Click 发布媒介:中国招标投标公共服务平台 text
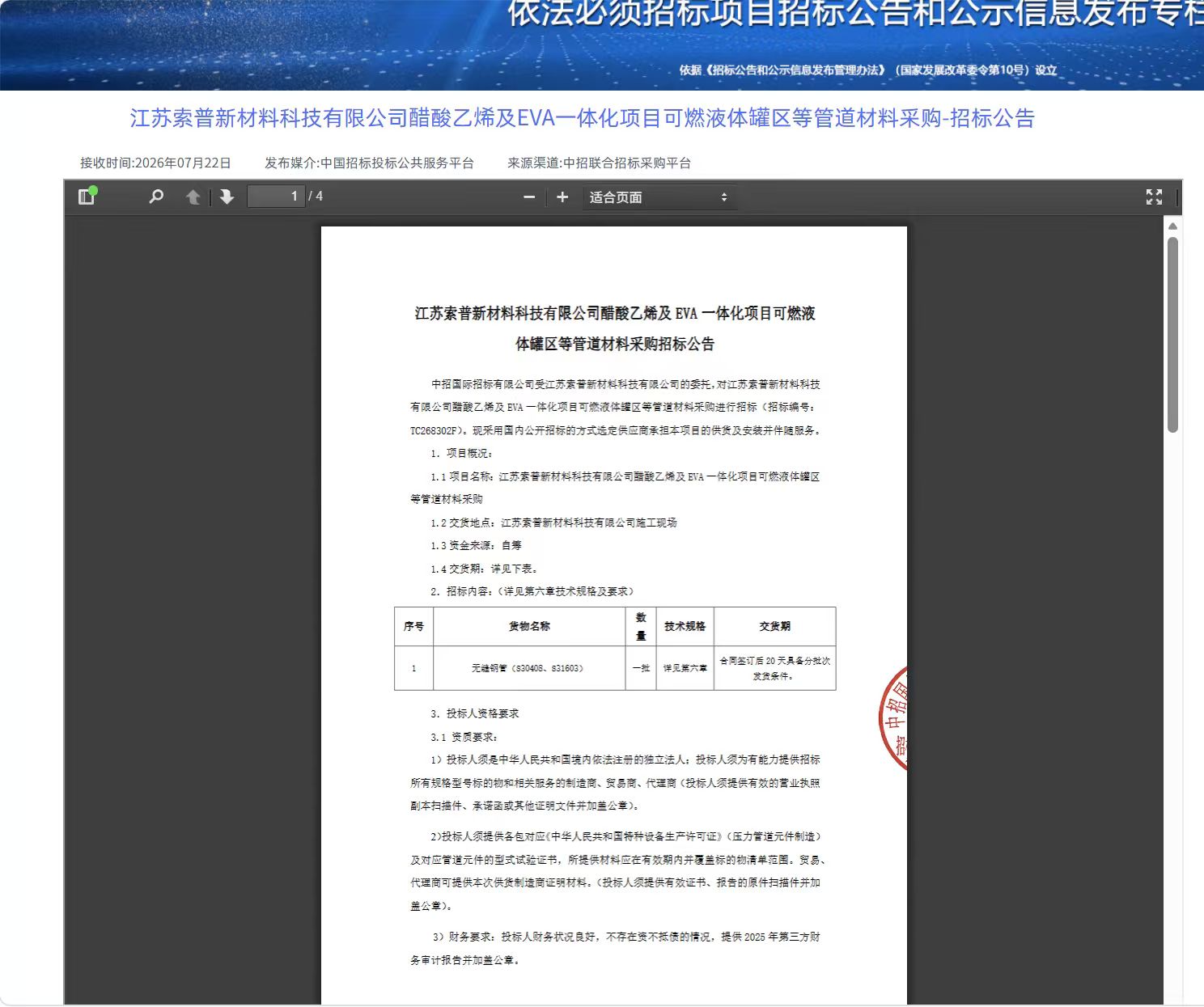This screenshot has height=1007, width=1204. tap(369, 163)
